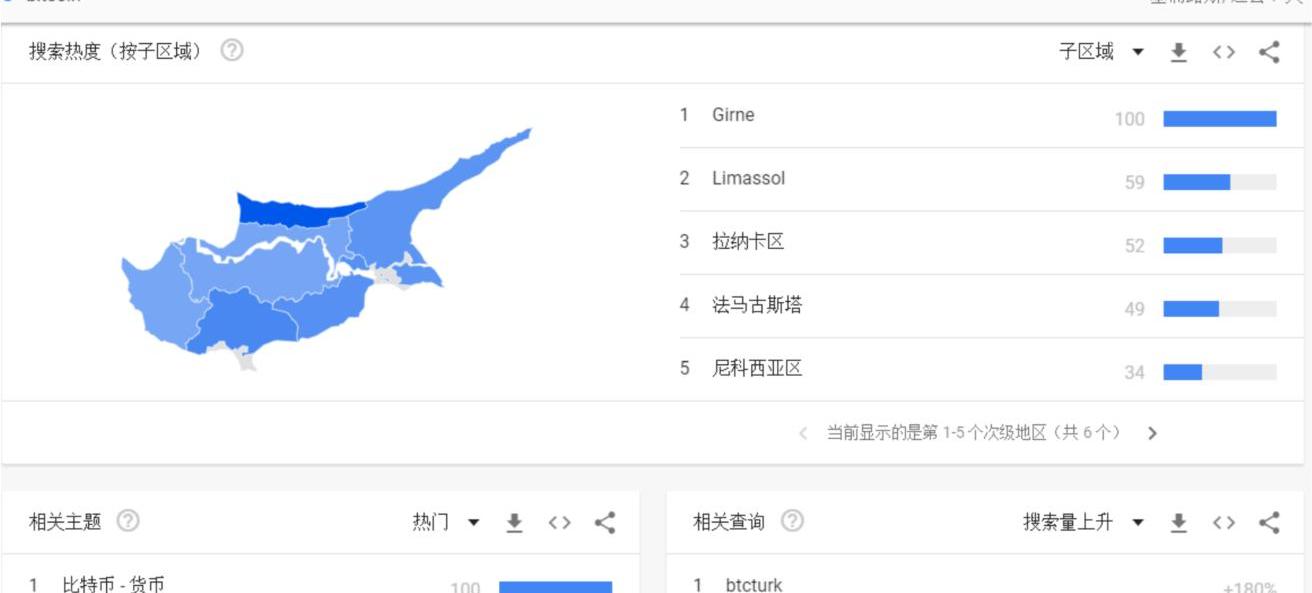This screenshot has height=593, width=1312.
Task: Download the related queries data
Action: point(1179,522)
